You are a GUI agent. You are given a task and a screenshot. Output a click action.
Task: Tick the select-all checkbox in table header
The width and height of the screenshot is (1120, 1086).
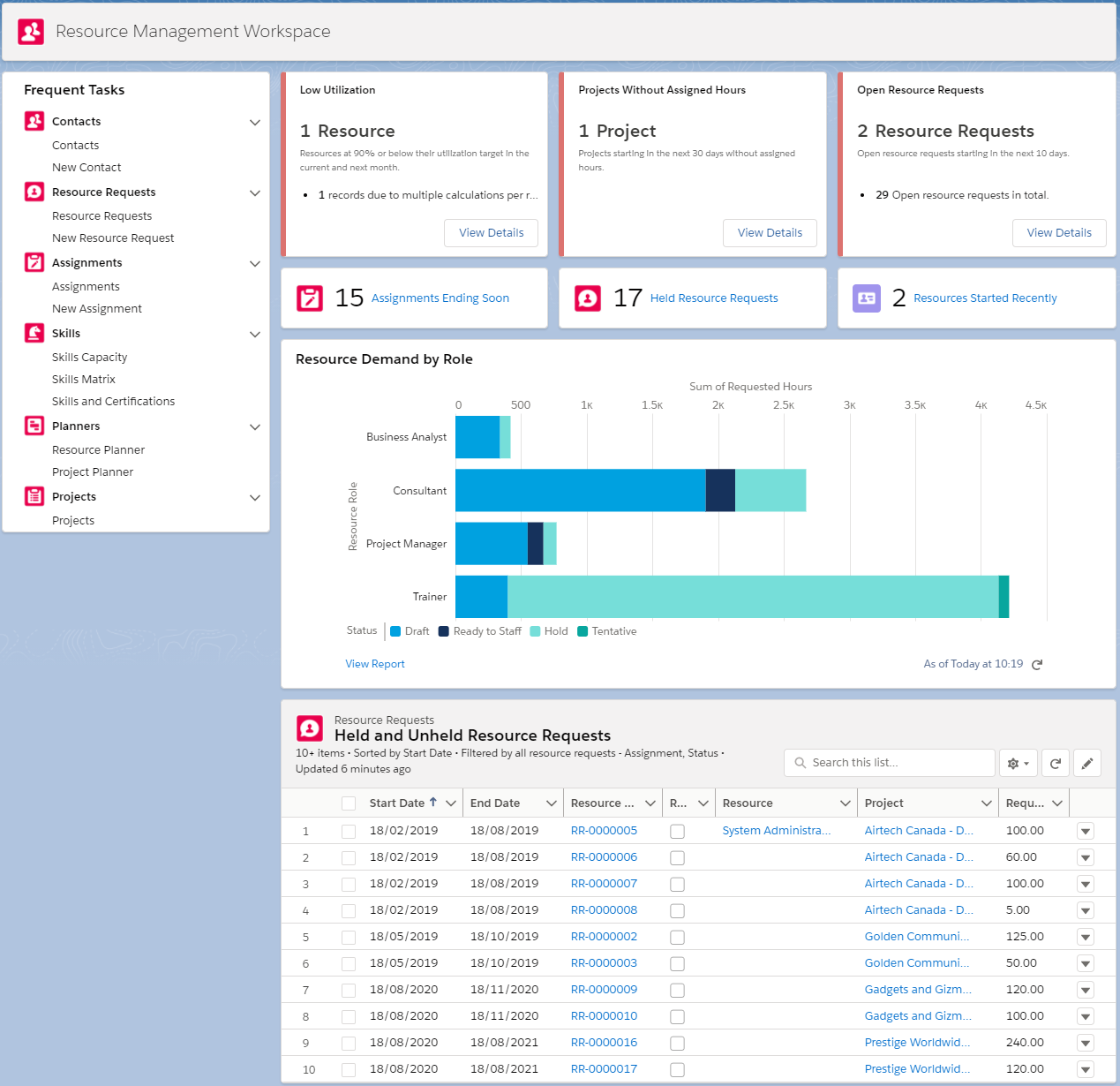[349, 803]
